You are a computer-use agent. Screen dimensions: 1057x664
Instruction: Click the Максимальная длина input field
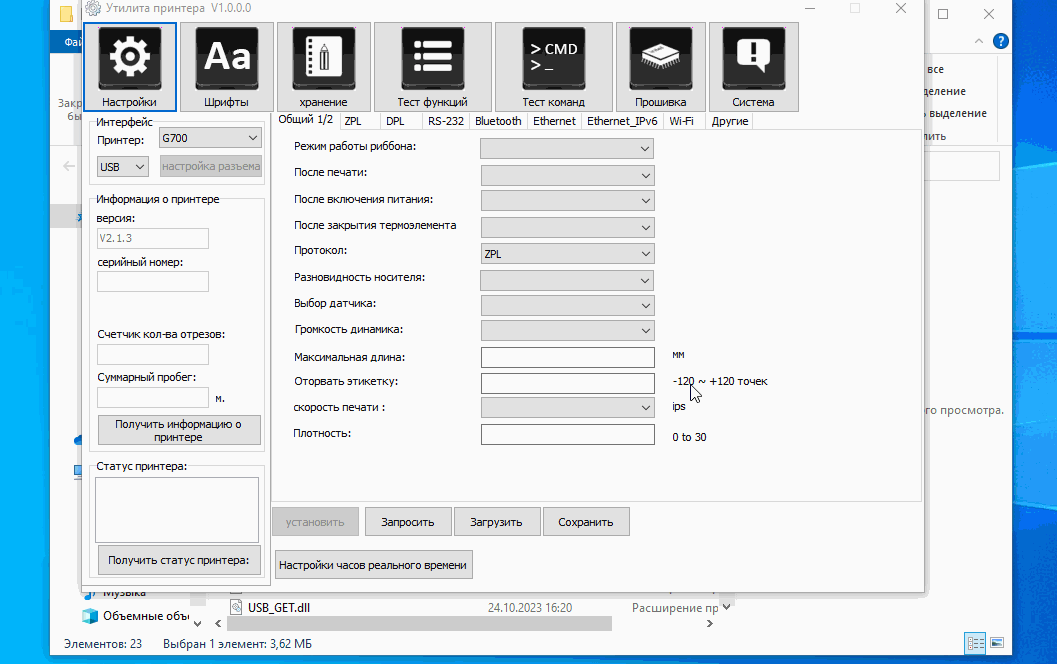pyautogui.click(x=567, y=357)
